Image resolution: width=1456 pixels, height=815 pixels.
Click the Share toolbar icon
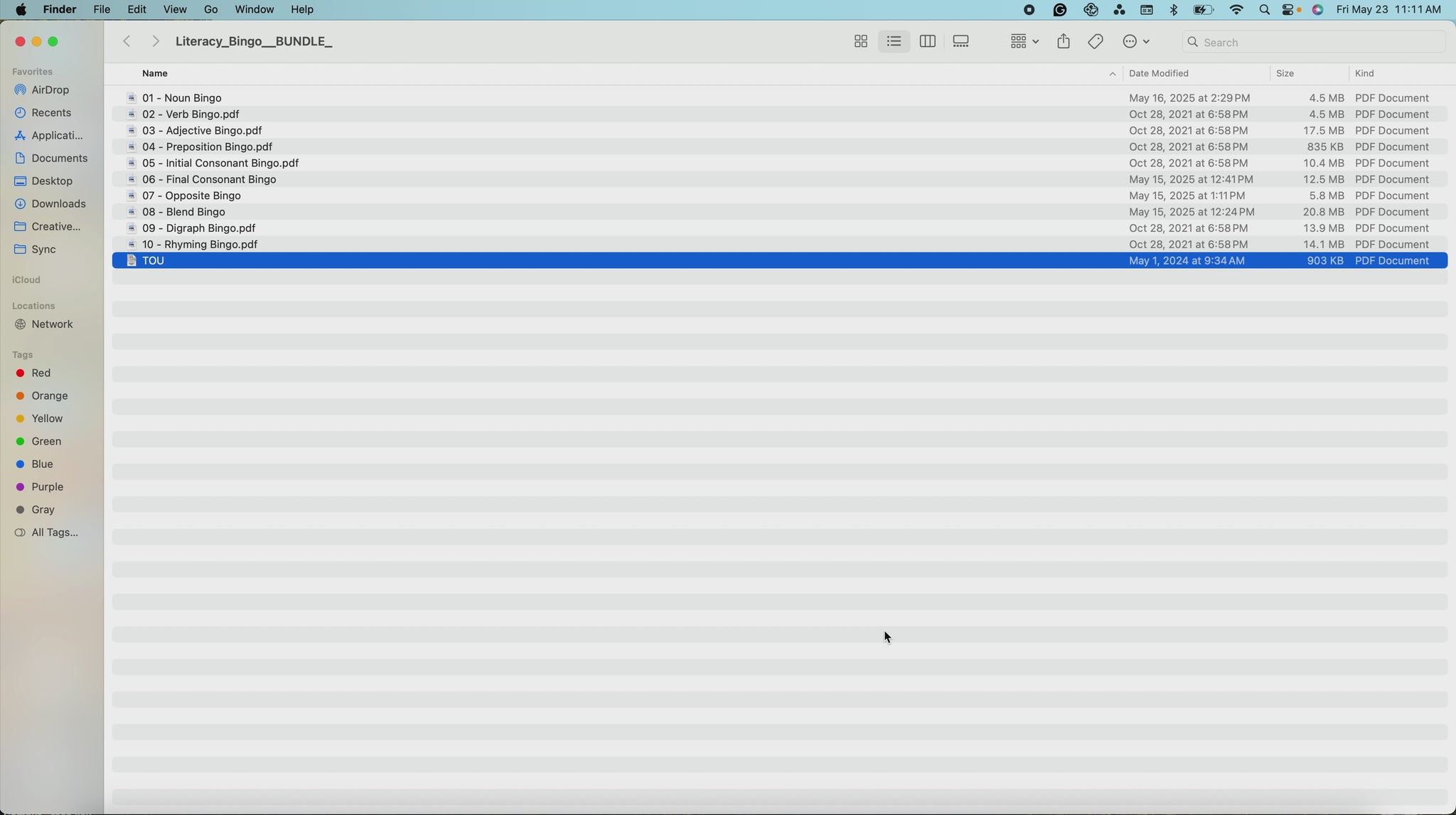(1063, 42)
